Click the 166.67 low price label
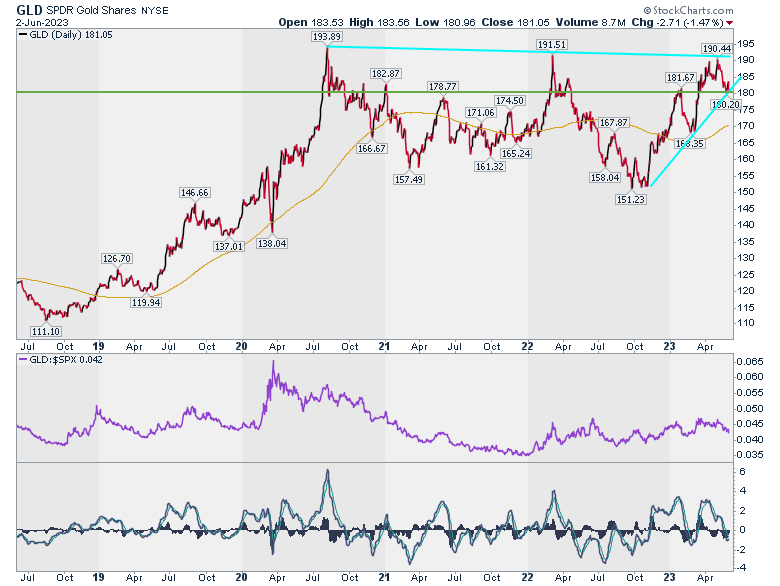Image resolution: width=780 pixels, height=586 pixels. click(372, 148)
